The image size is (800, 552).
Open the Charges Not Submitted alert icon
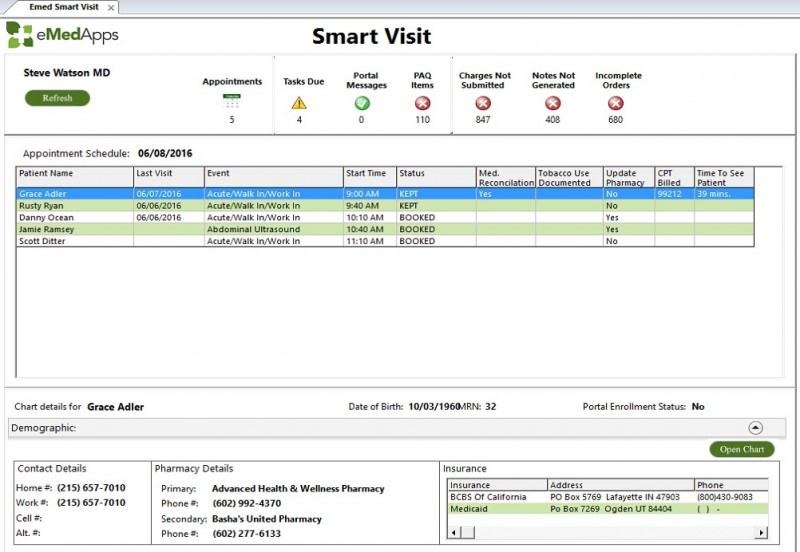coord(484,103)
